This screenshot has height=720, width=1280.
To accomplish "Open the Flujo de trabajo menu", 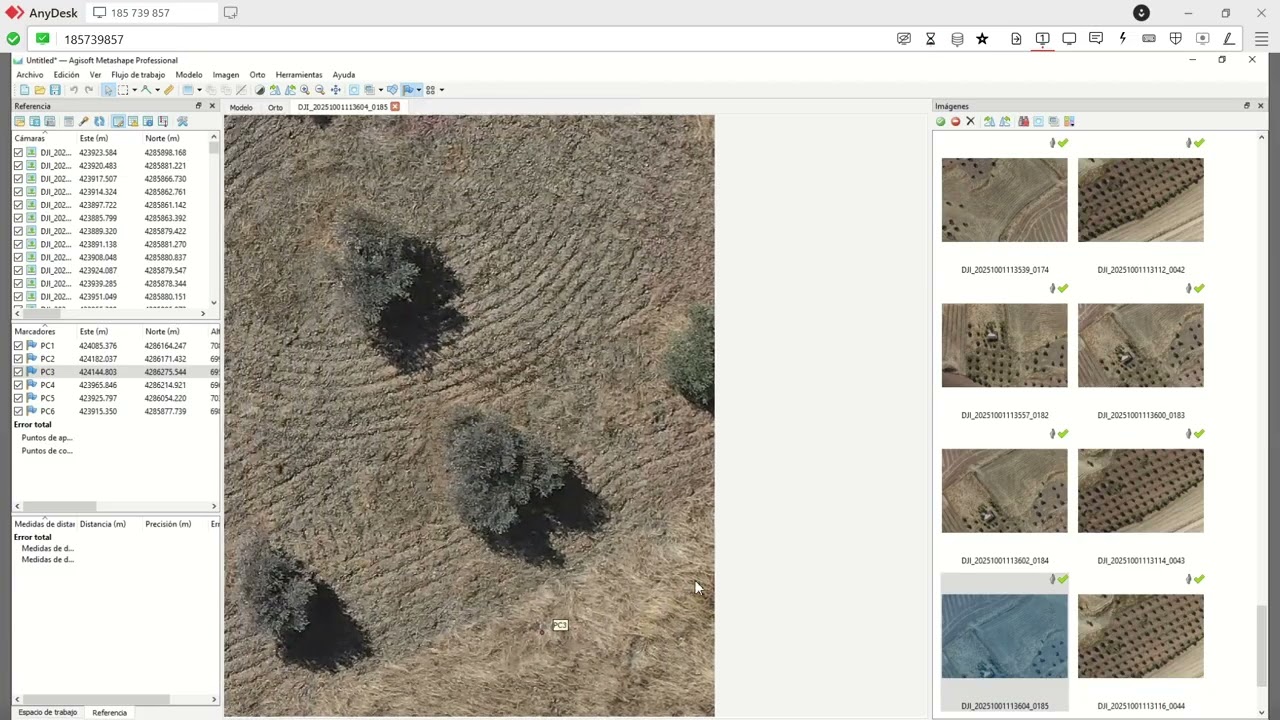I will (x=138, y=75).
